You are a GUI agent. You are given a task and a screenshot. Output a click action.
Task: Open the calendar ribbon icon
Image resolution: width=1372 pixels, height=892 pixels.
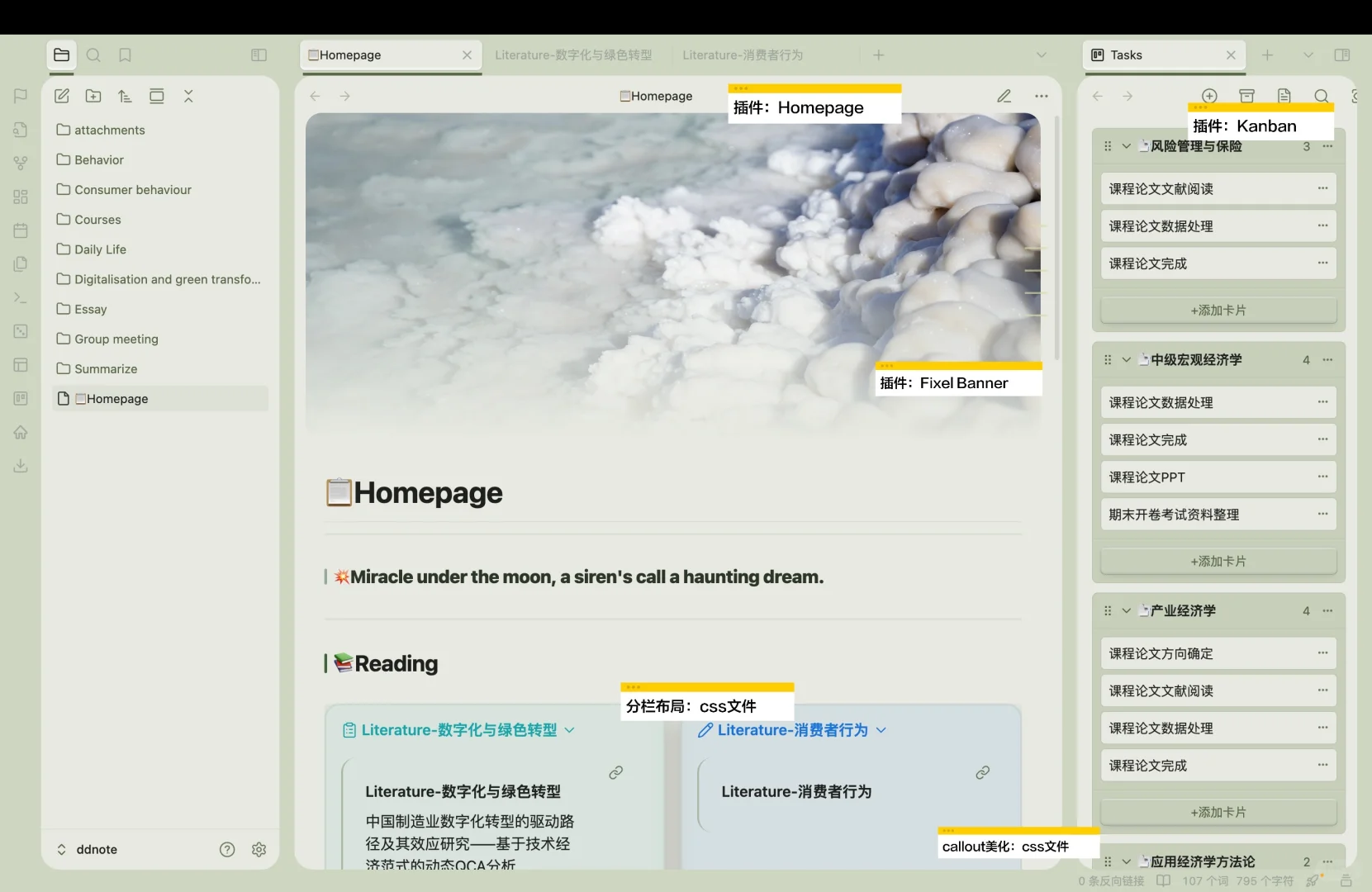pyautogui.click(x=21, y=230)
